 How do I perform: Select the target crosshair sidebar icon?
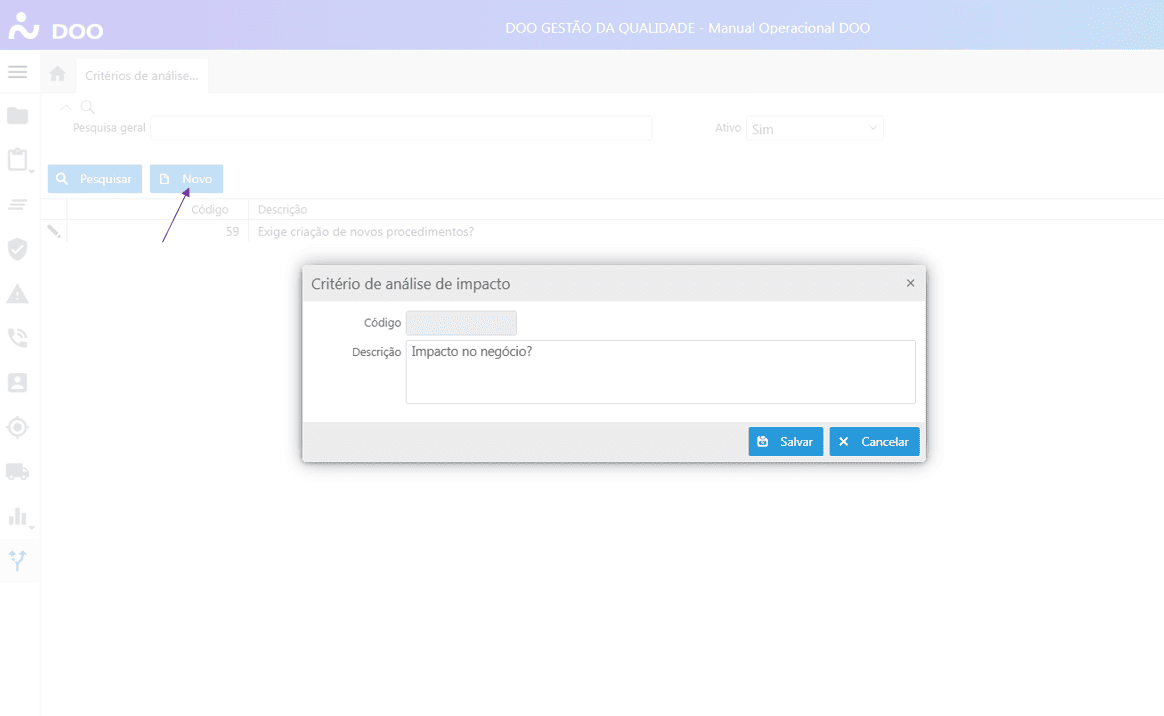(17, 427)
